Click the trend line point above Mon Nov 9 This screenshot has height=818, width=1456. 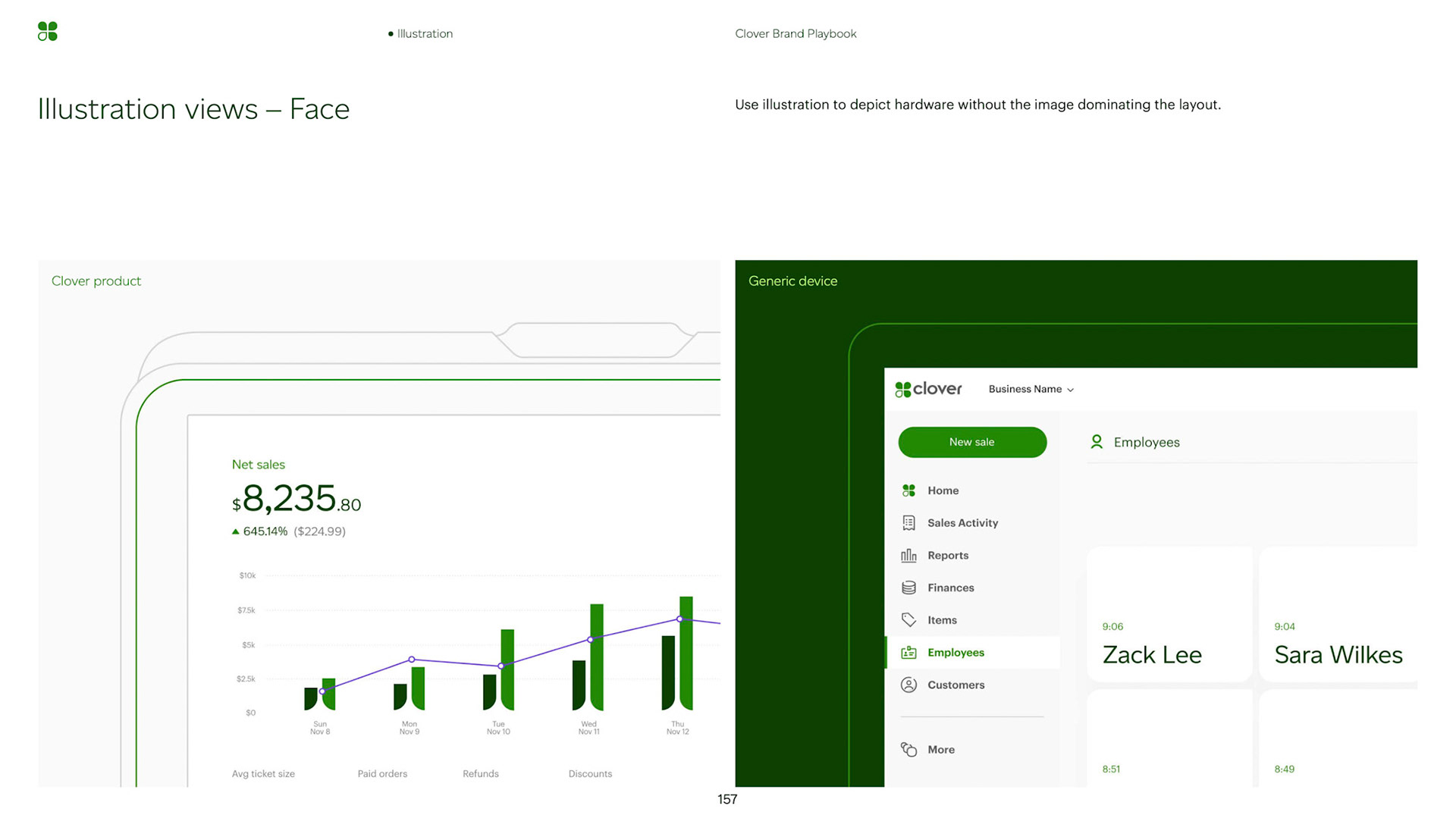pyautogui.click(x=412, y=660)
